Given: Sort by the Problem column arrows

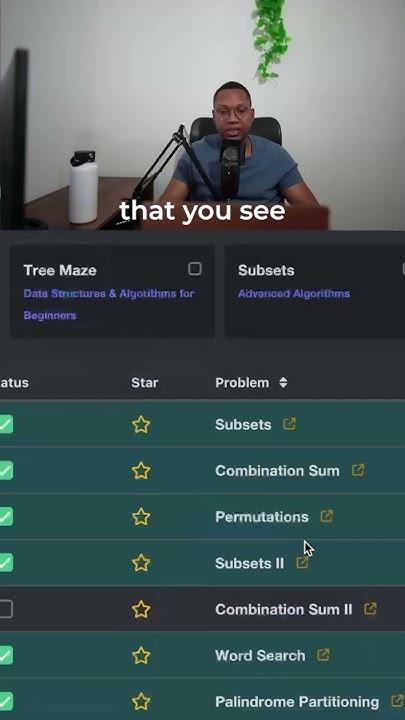Looking at the screenshot, I should (283, 382).
